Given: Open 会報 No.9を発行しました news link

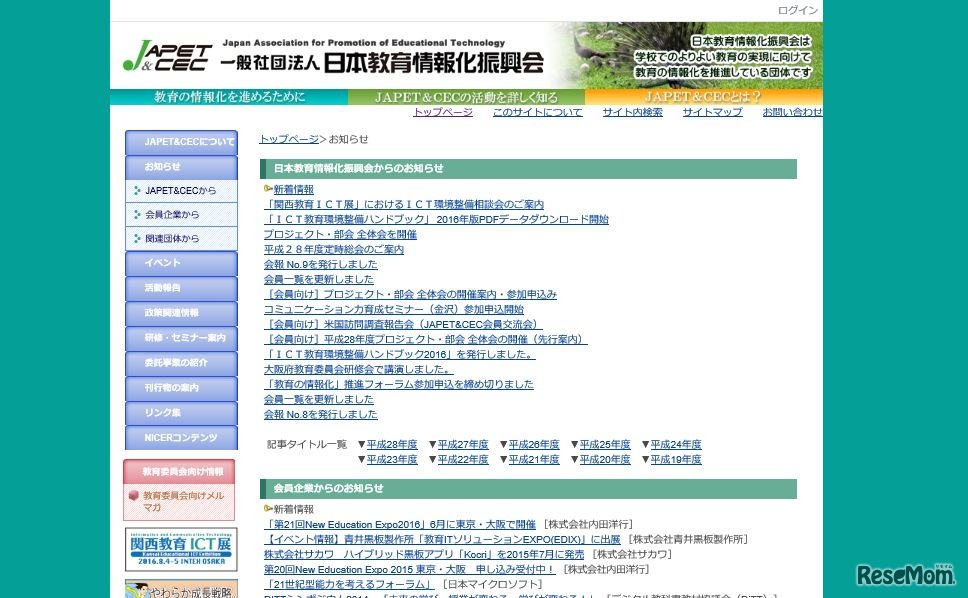Looking at the screenshot, I should tap(320, 265).
